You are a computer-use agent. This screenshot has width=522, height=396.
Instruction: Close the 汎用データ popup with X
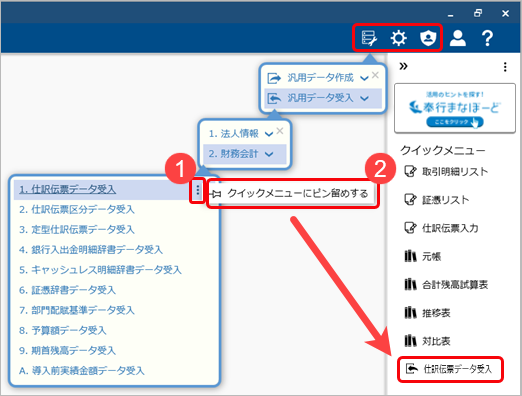(x=375, y=75)
